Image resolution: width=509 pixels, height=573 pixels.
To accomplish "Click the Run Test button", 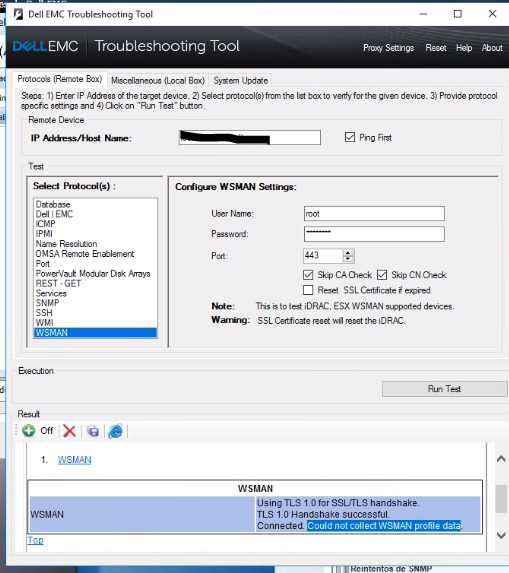I will click(x=444, y=389).
